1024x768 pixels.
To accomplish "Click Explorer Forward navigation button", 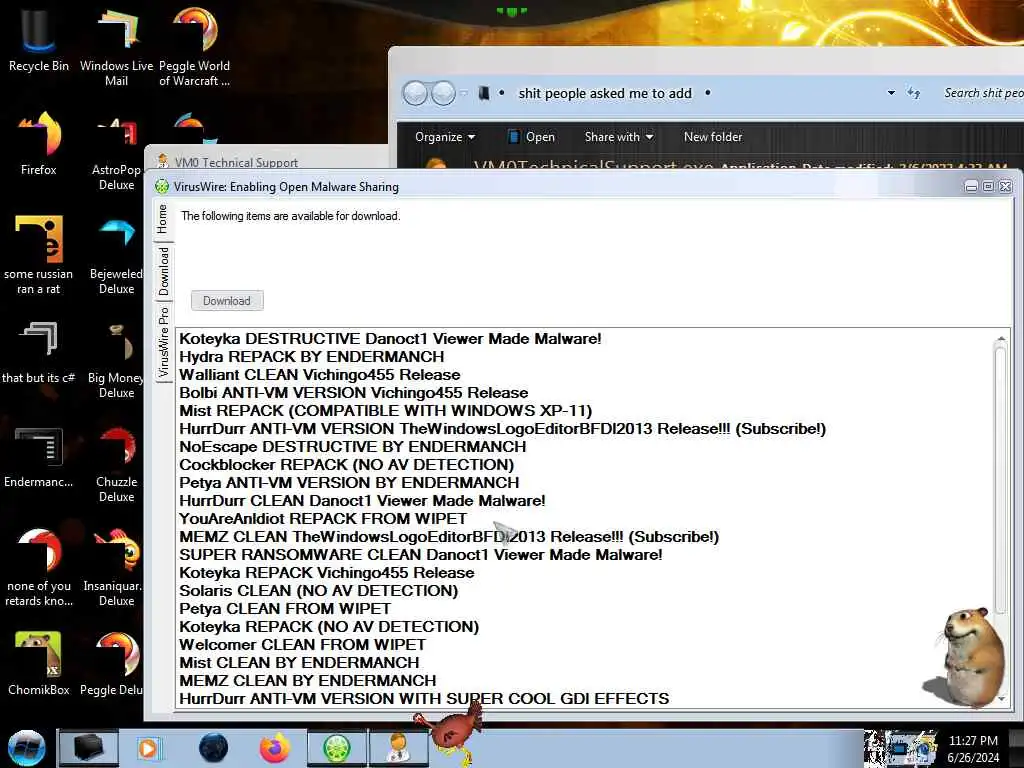I will (443, 93).
